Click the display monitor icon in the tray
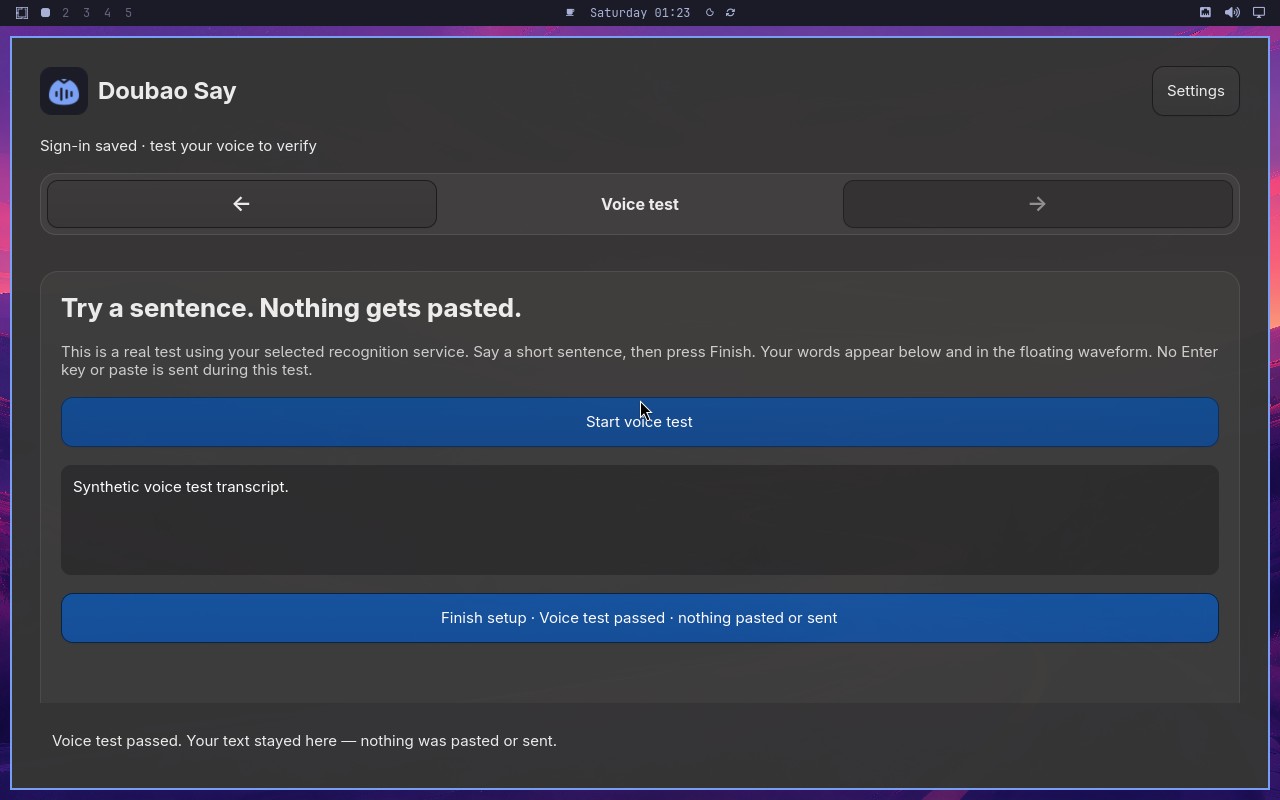 coord(1259,13)
